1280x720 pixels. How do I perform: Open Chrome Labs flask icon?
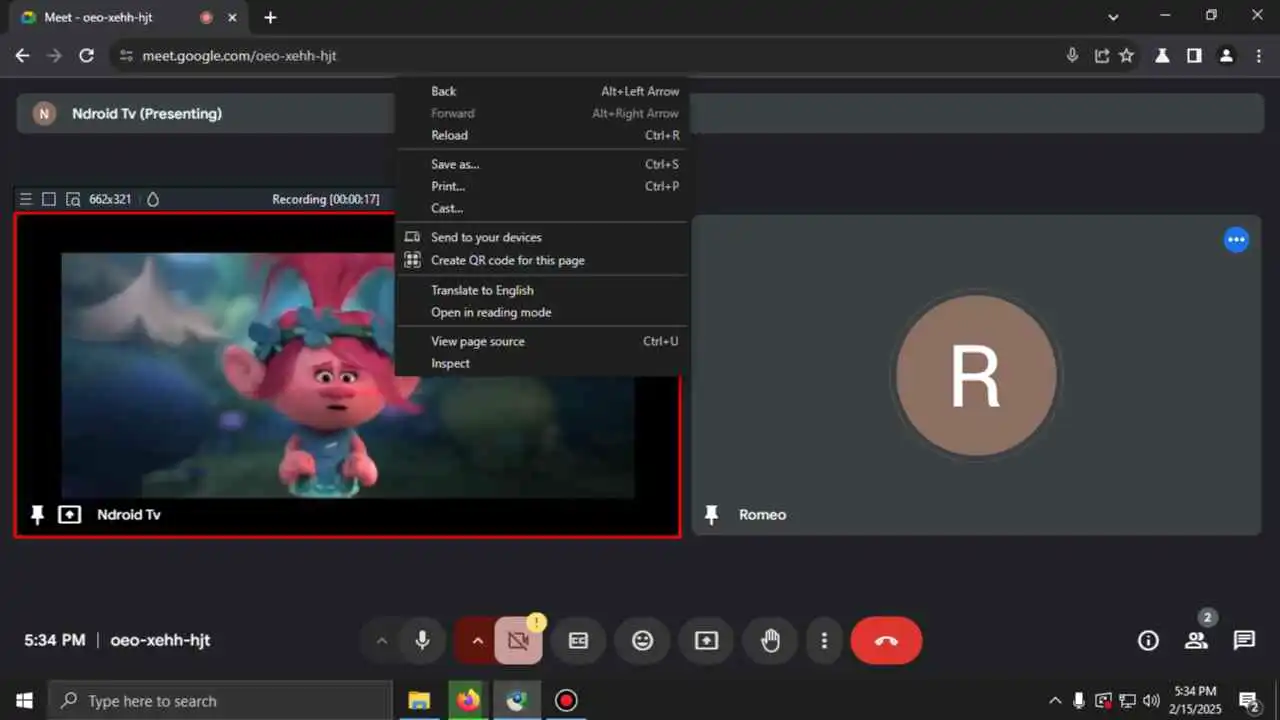click(x=1162, y=56)
